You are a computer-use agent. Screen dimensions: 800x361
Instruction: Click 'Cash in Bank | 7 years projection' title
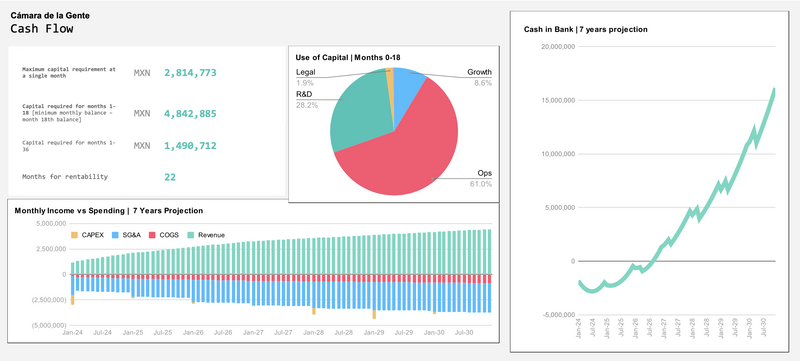coord(586,30)
